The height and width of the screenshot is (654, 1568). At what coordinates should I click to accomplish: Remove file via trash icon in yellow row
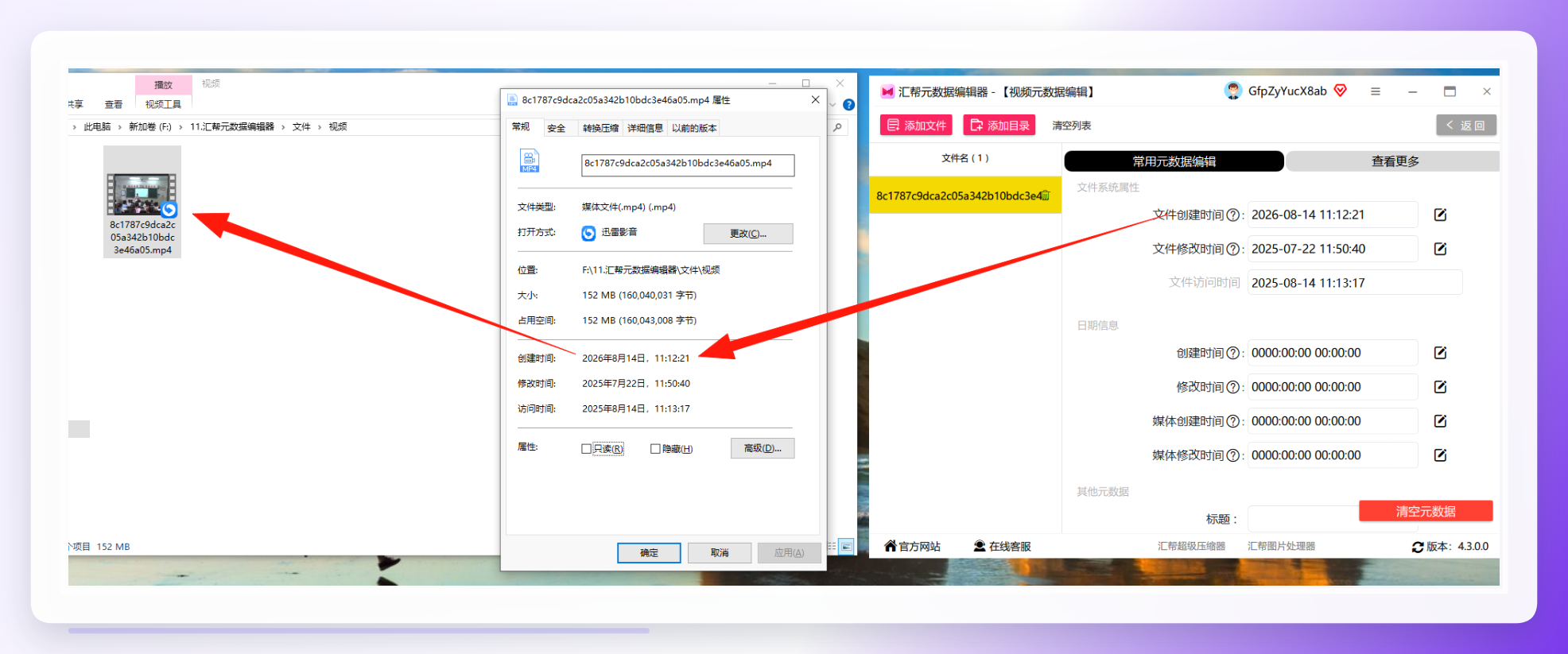(x=1046, y=195)
